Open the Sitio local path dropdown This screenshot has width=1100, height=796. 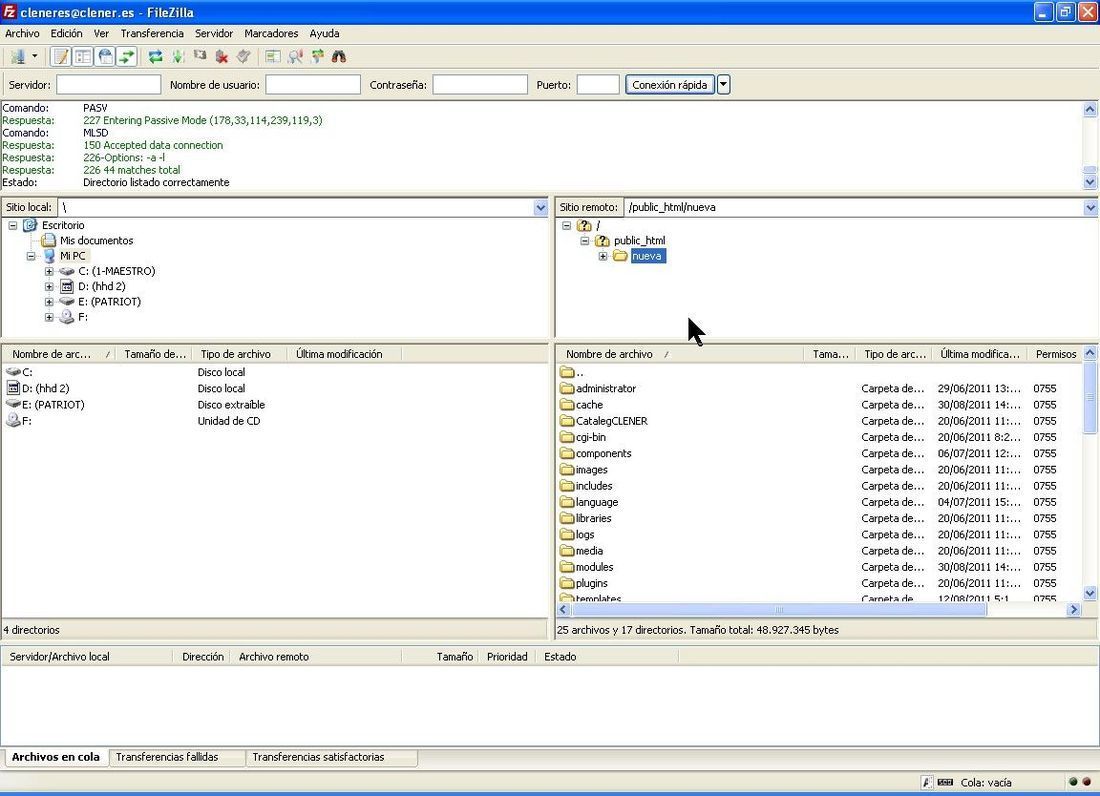[540, 208]
